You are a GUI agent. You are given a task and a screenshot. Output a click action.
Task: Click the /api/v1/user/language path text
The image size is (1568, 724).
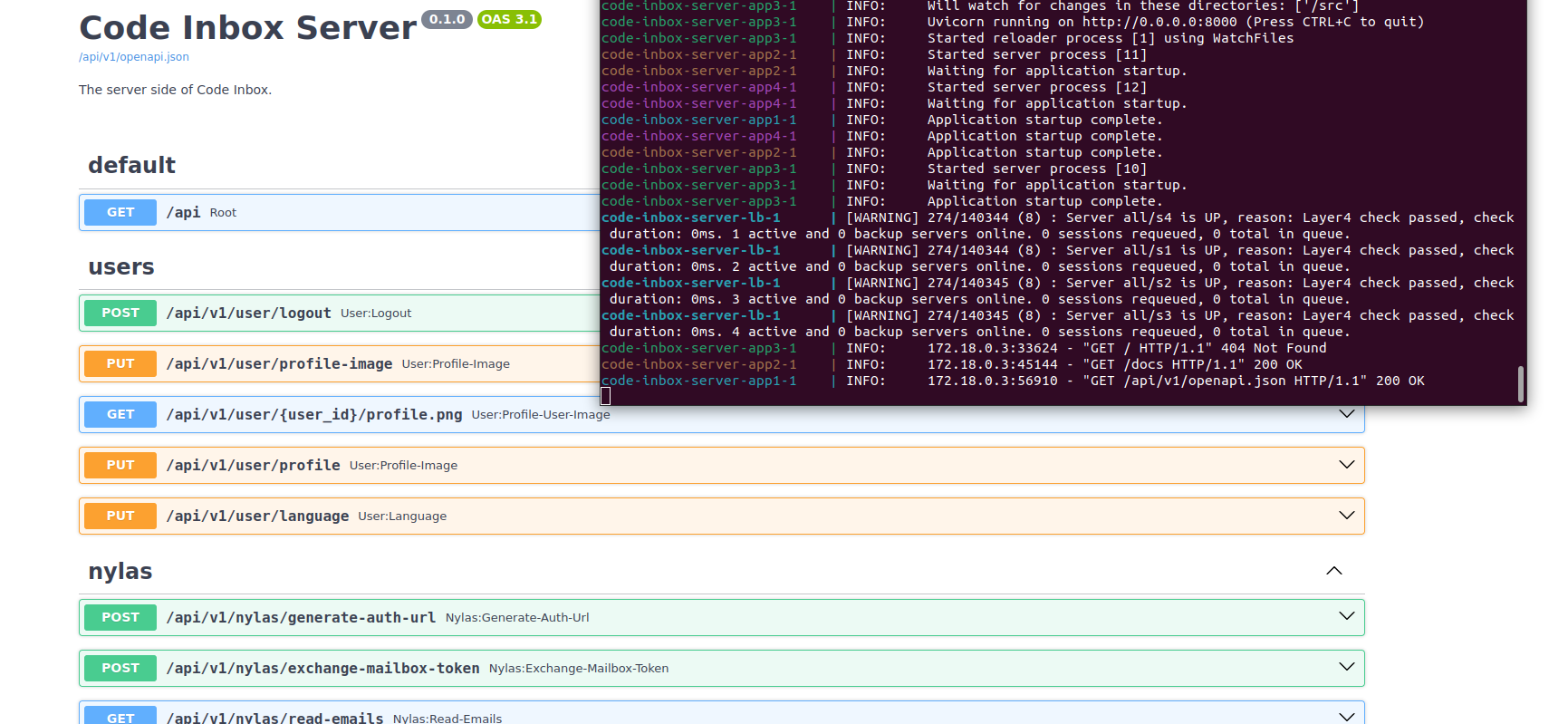click(x=258, y=516)
